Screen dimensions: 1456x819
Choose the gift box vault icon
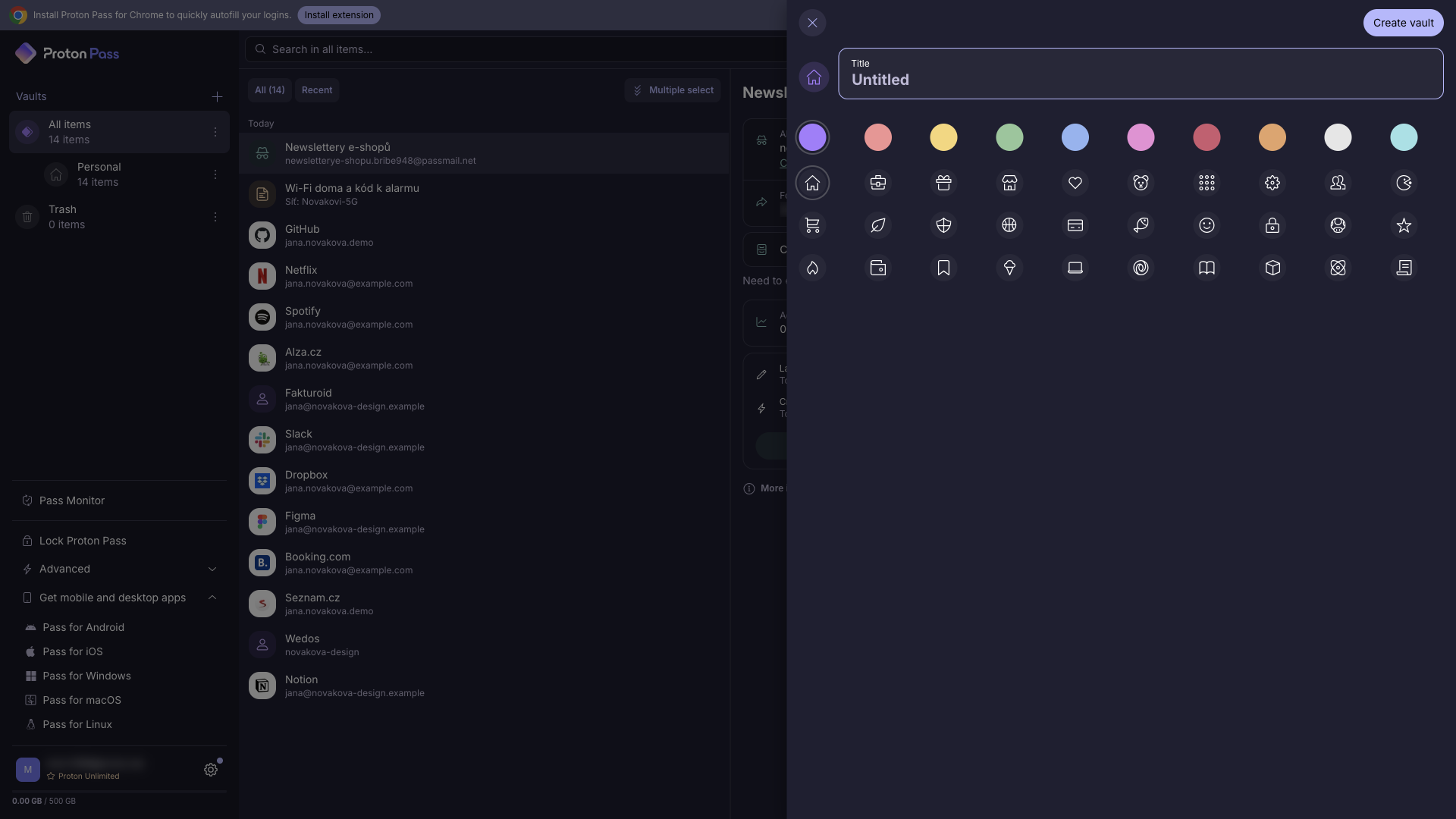click(x=943, y=183)
